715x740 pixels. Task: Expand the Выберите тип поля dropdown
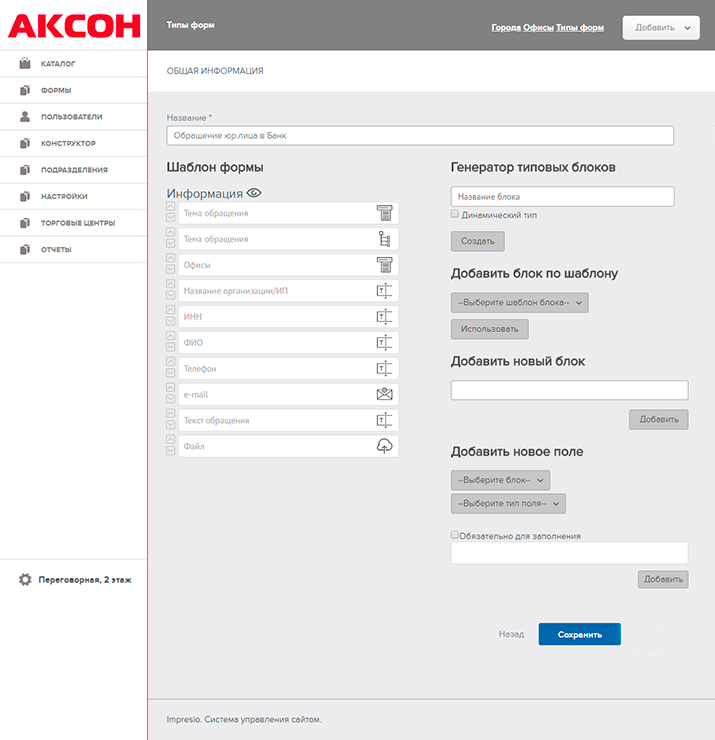(508, 504)
